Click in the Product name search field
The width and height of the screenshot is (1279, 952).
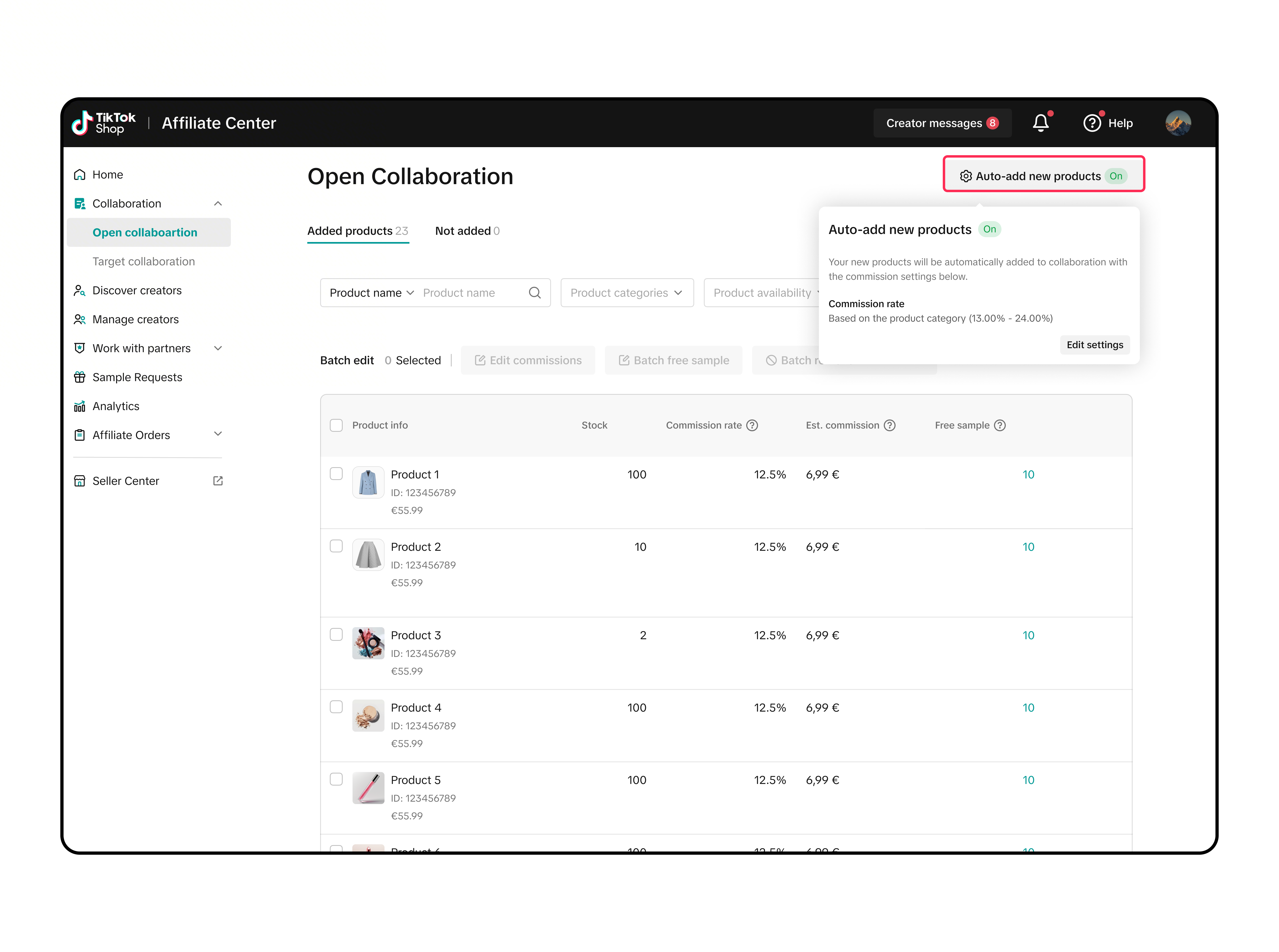[x=473, y=293]
